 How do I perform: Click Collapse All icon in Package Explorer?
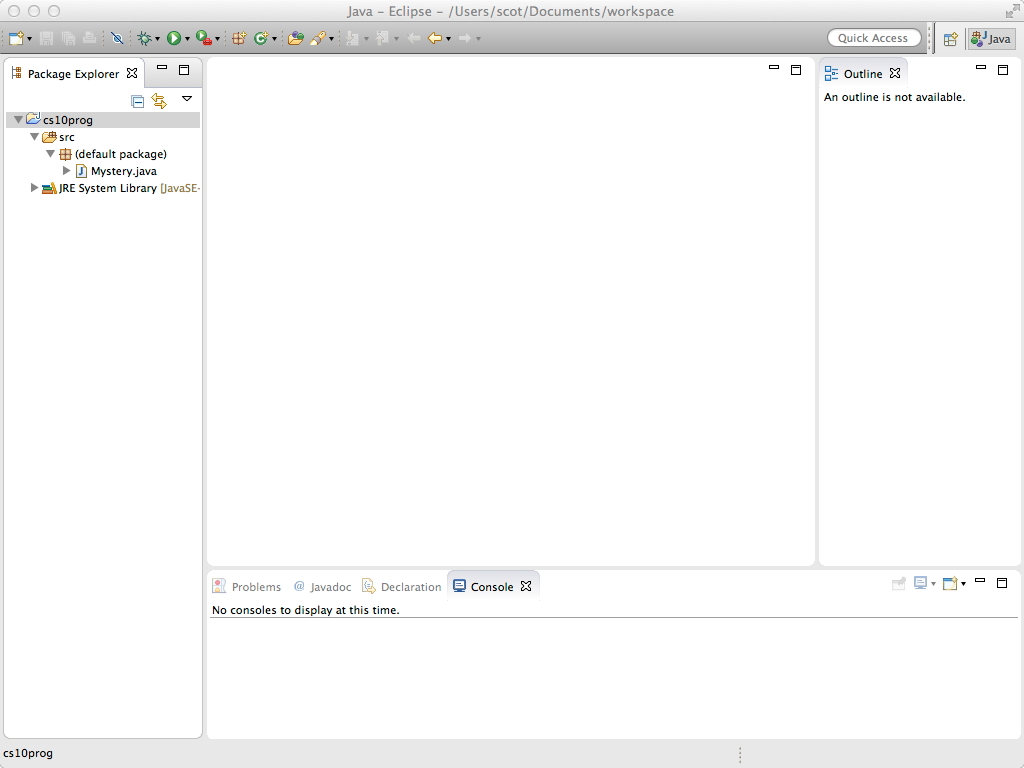tap(138, 101)
